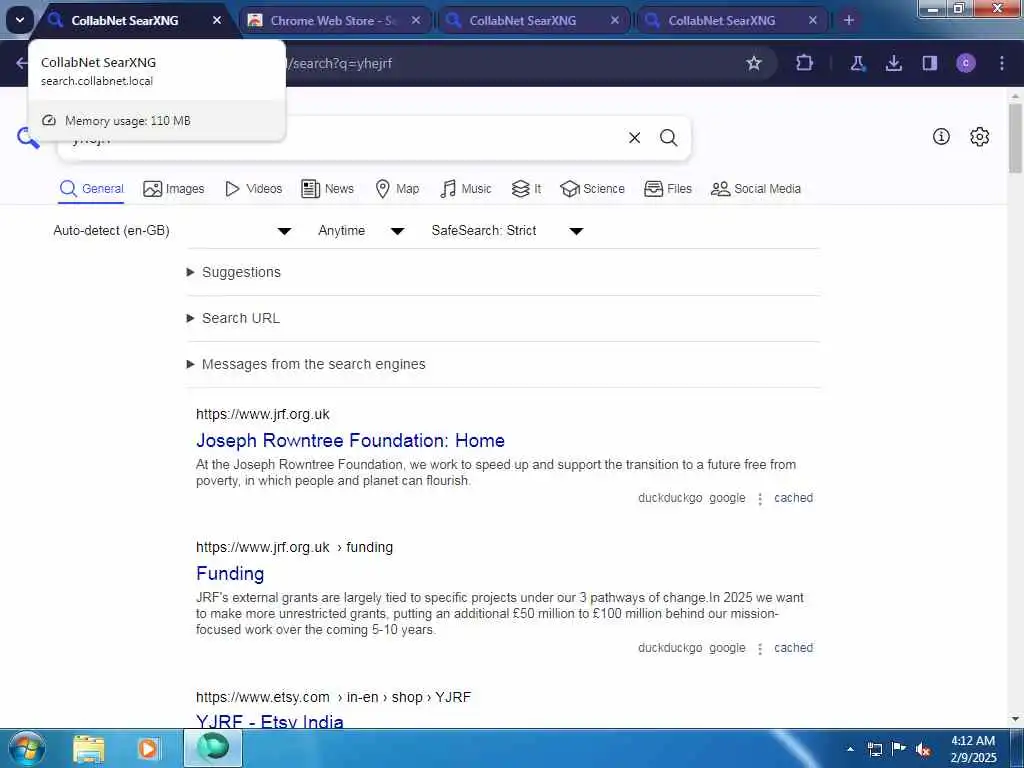Open SearXNG preferences gear icon

coord(979,136)
